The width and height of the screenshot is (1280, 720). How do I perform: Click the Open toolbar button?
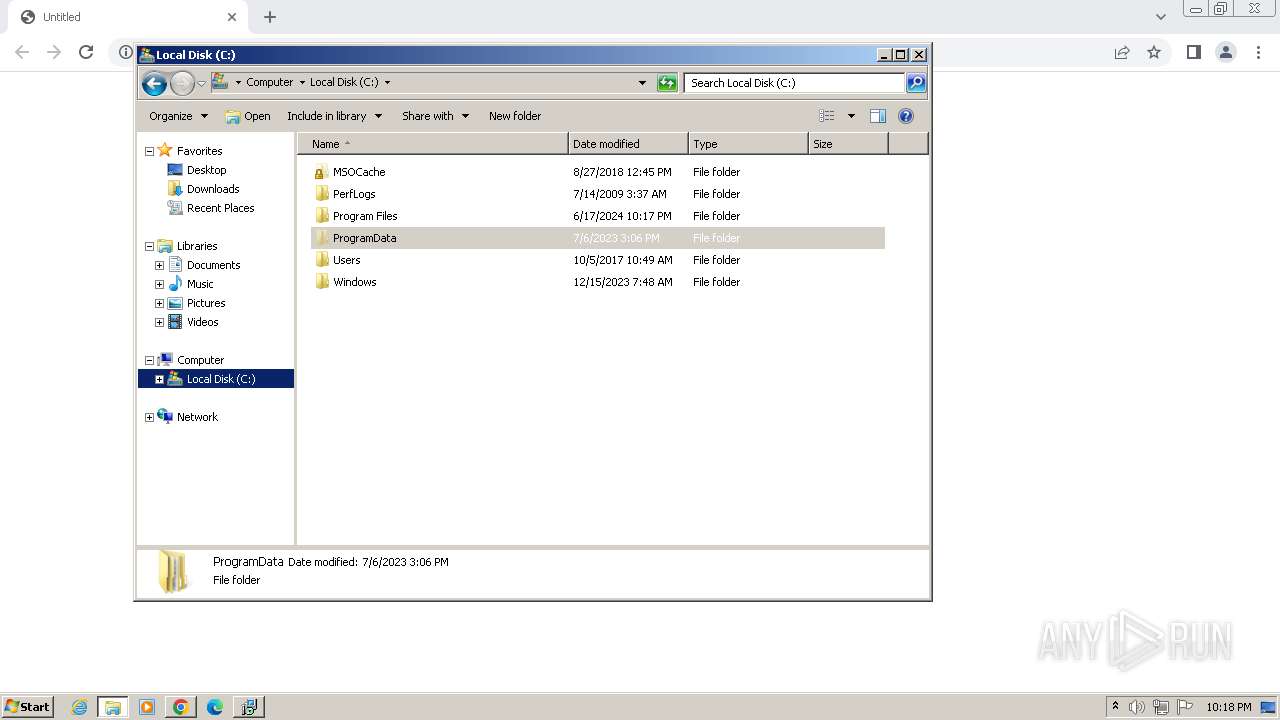(248, 116)
